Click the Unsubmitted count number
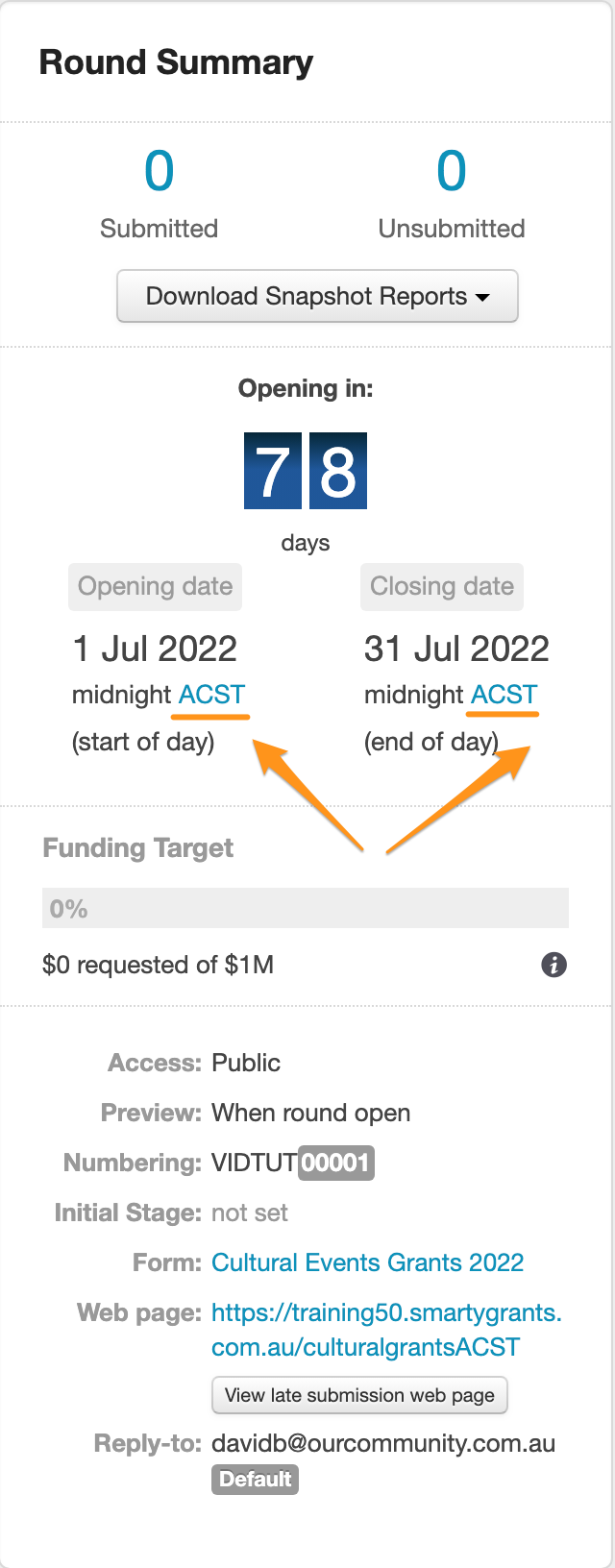Screen dimensions: 615x1568 click(x=452, y=172)
